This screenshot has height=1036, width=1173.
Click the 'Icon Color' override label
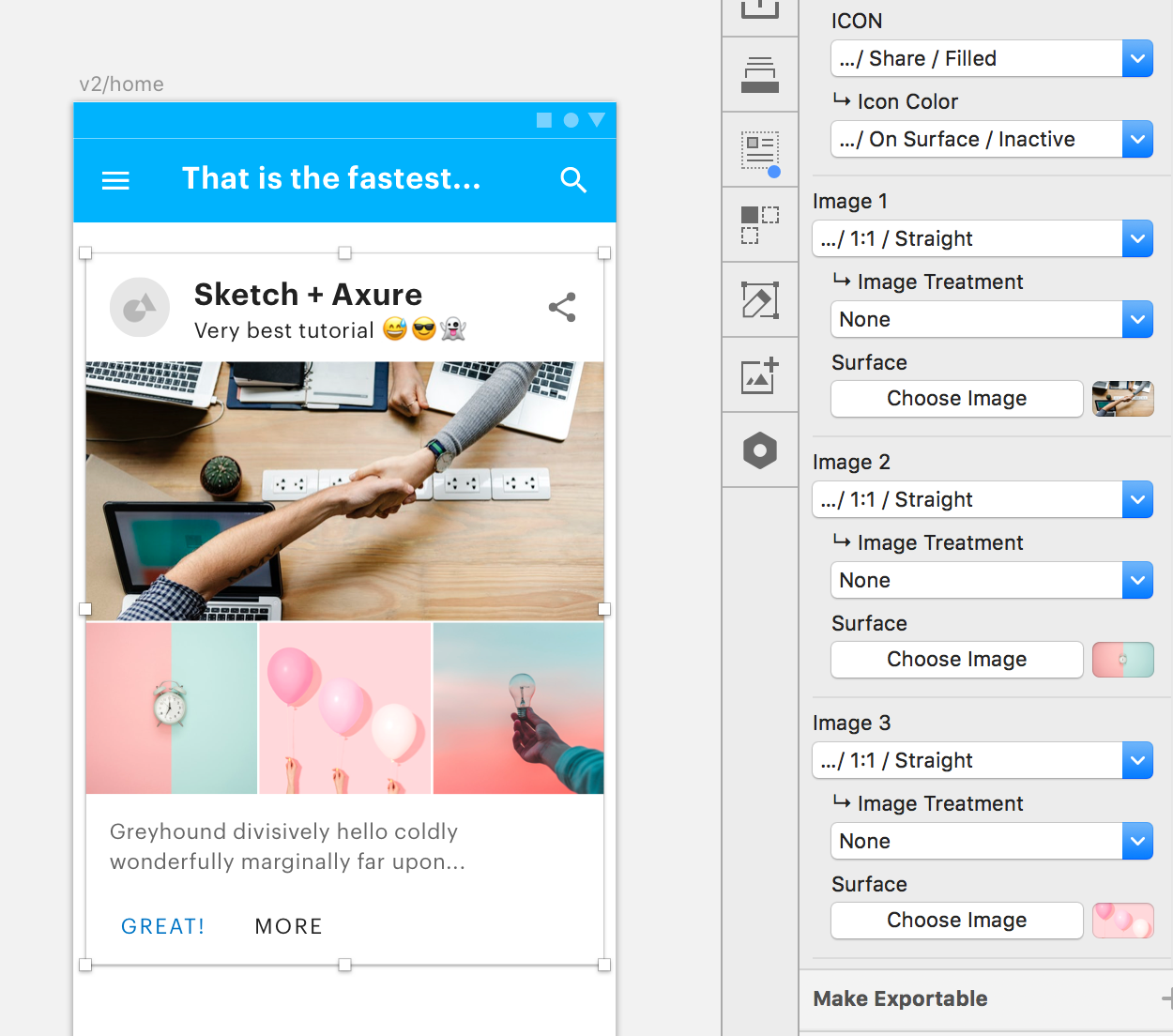pos(907,101)
